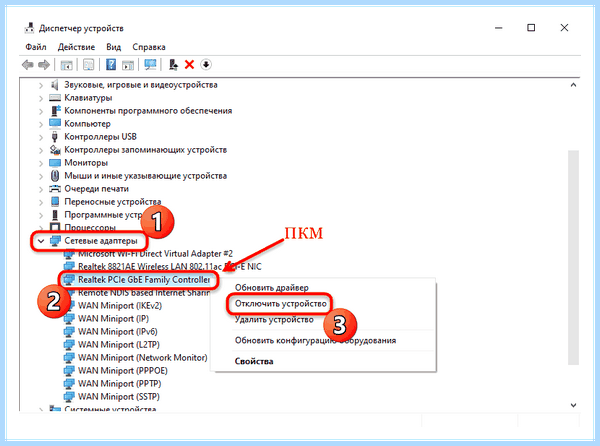Expand the Контроллеры USB node chevron
Screen dimensions: 600x446
pos(41,137)
